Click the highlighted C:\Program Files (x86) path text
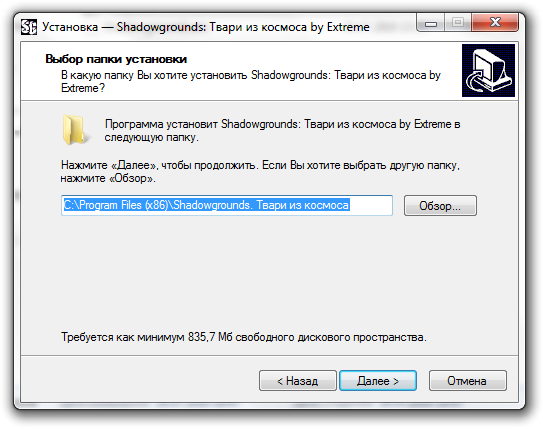Viewport: 543px width, 429px height. click(206, 205)
